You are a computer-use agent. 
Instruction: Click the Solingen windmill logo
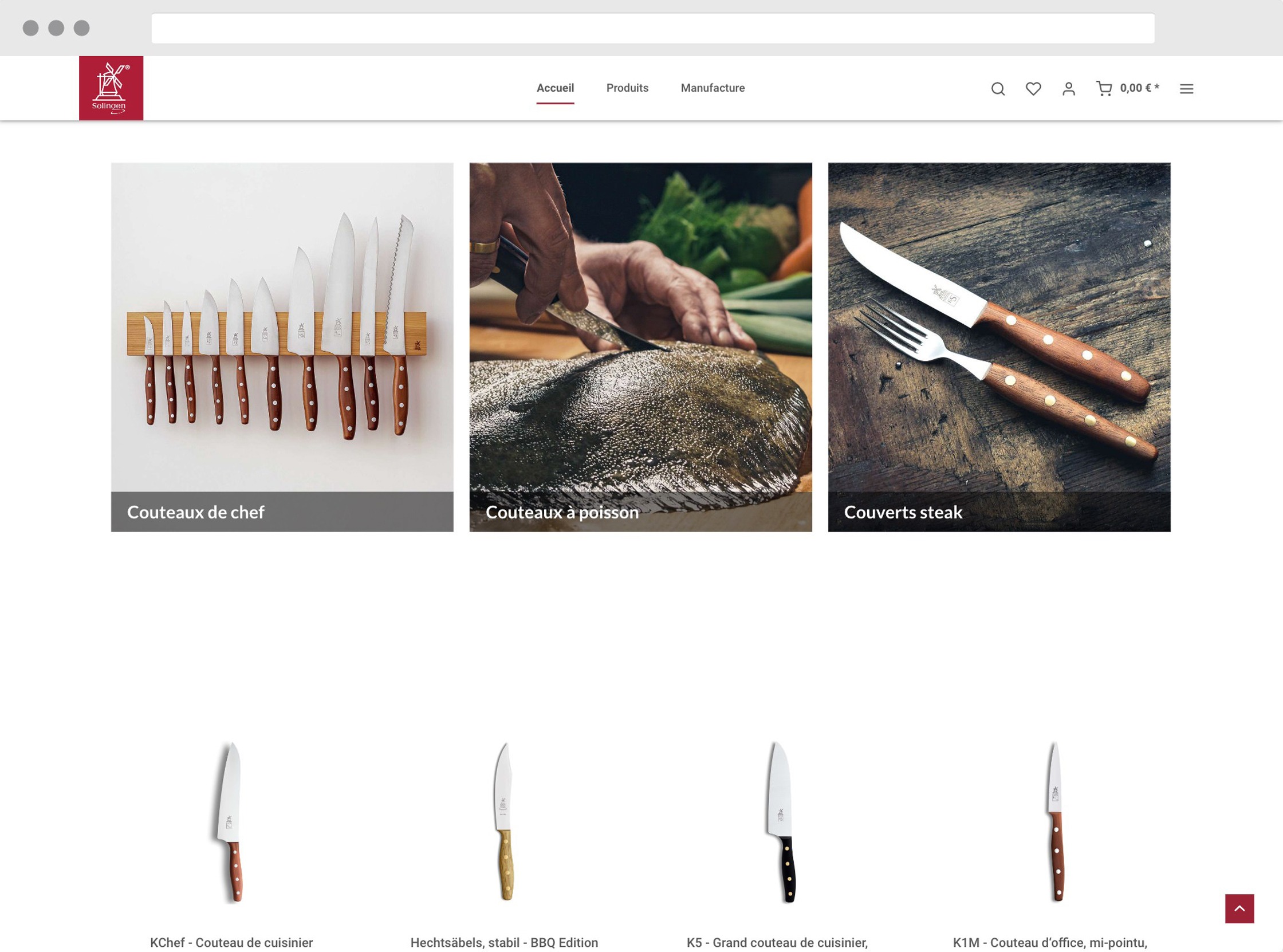click(x=111, y=88)
